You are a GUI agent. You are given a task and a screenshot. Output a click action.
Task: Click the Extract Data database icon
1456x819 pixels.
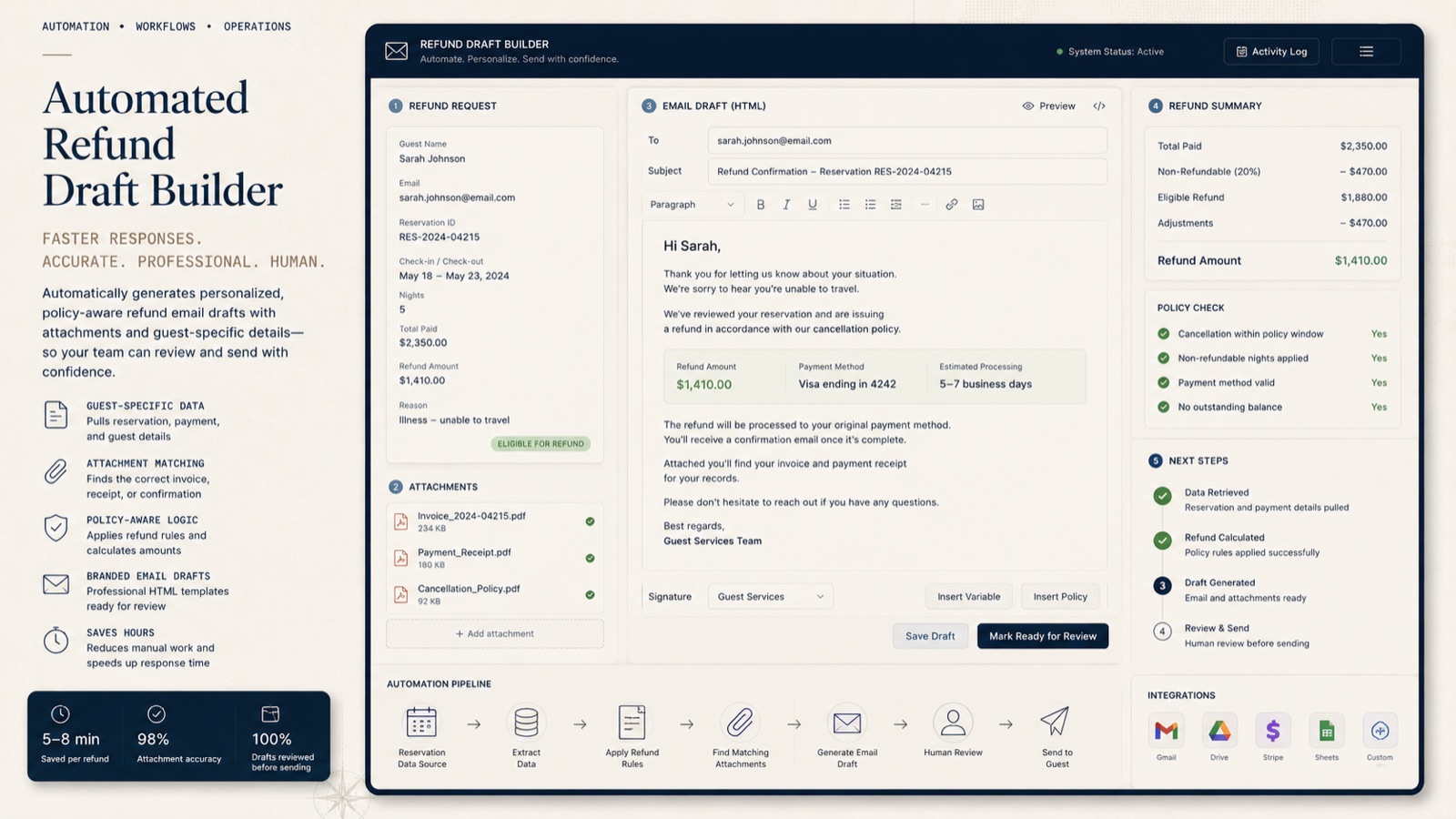(526, 723)
